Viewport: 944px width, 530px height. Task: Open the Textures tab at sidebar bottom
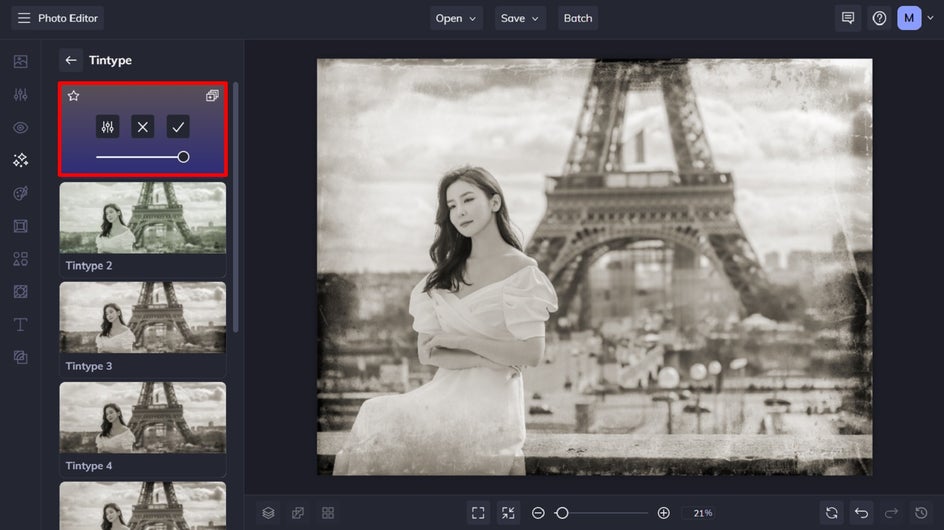(20, 357)
